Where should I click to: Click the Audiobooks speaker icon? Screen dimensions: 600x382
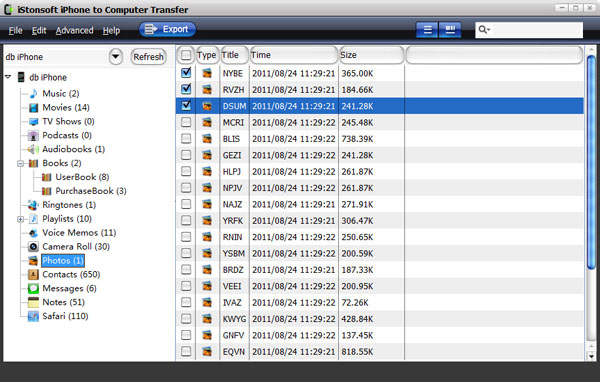tap(33, 149)
